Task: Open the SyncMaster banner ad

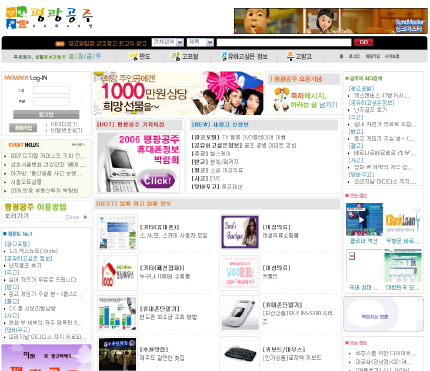Action: click(331, 21)
